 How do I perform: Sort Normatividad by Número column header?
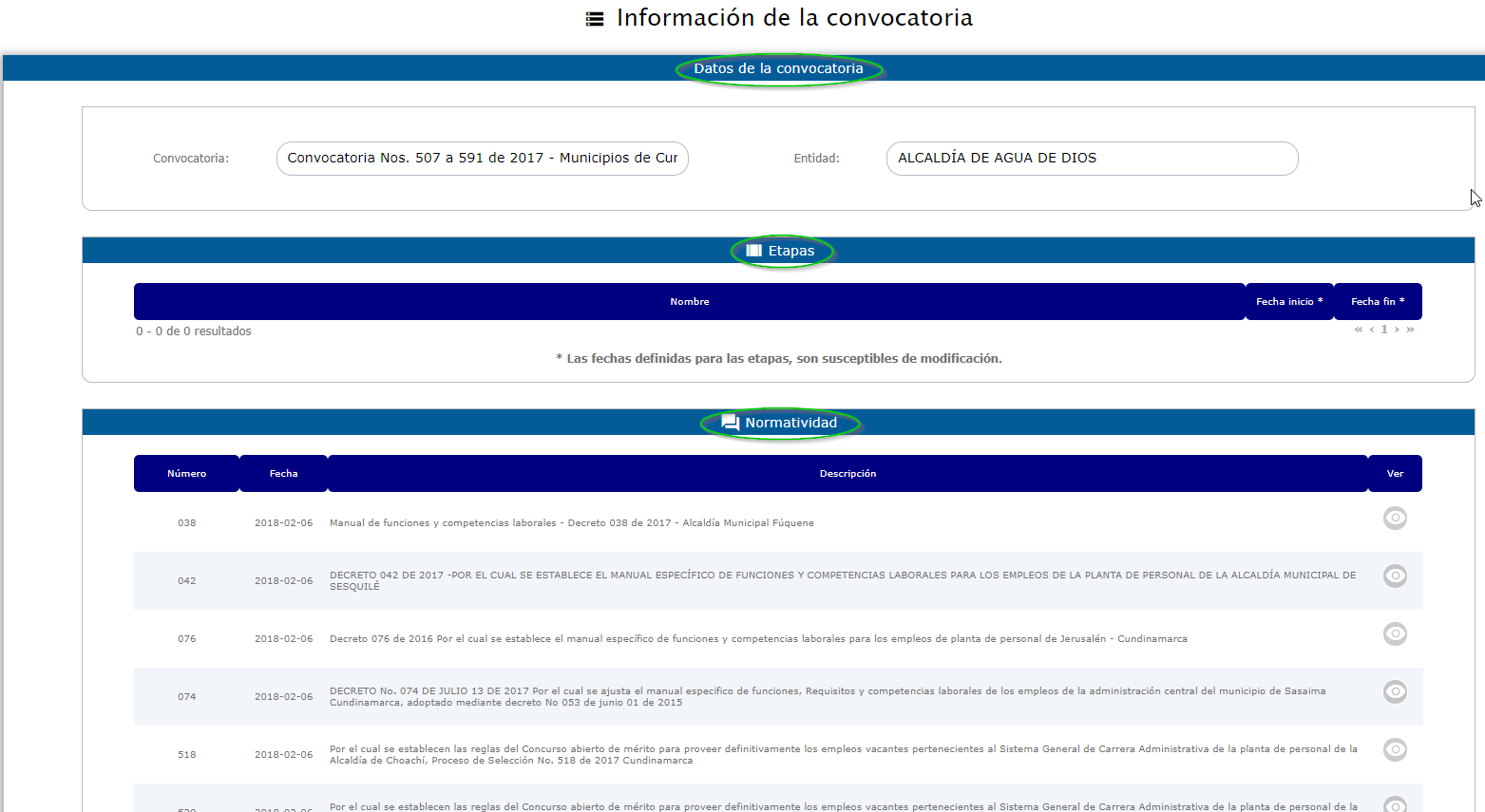pos(186,474)
